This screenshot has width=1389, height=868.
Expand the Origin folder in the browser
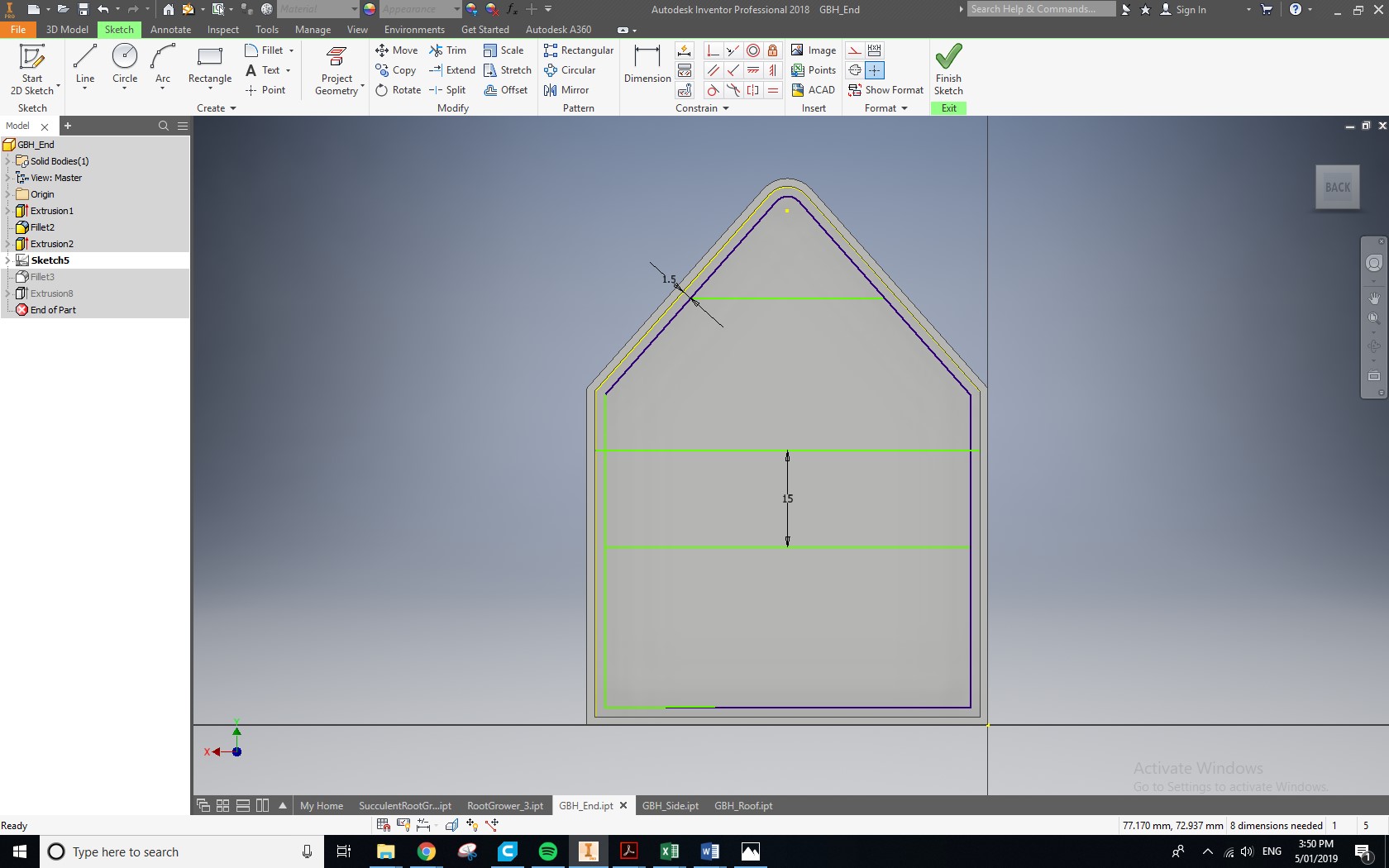coord(7,194)
